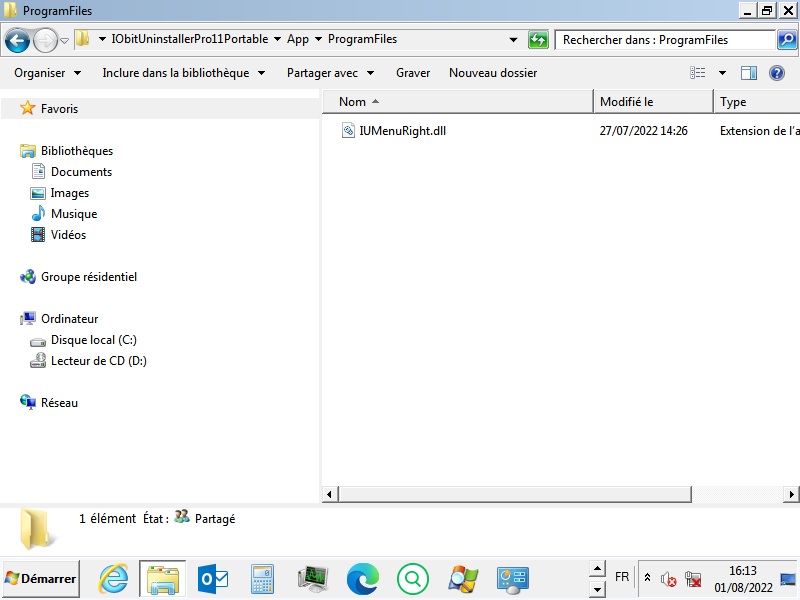The width and height of the screenshot is (800, 600).
Task: Open the recent pages dropdown arrow
Action: [64, 41]
